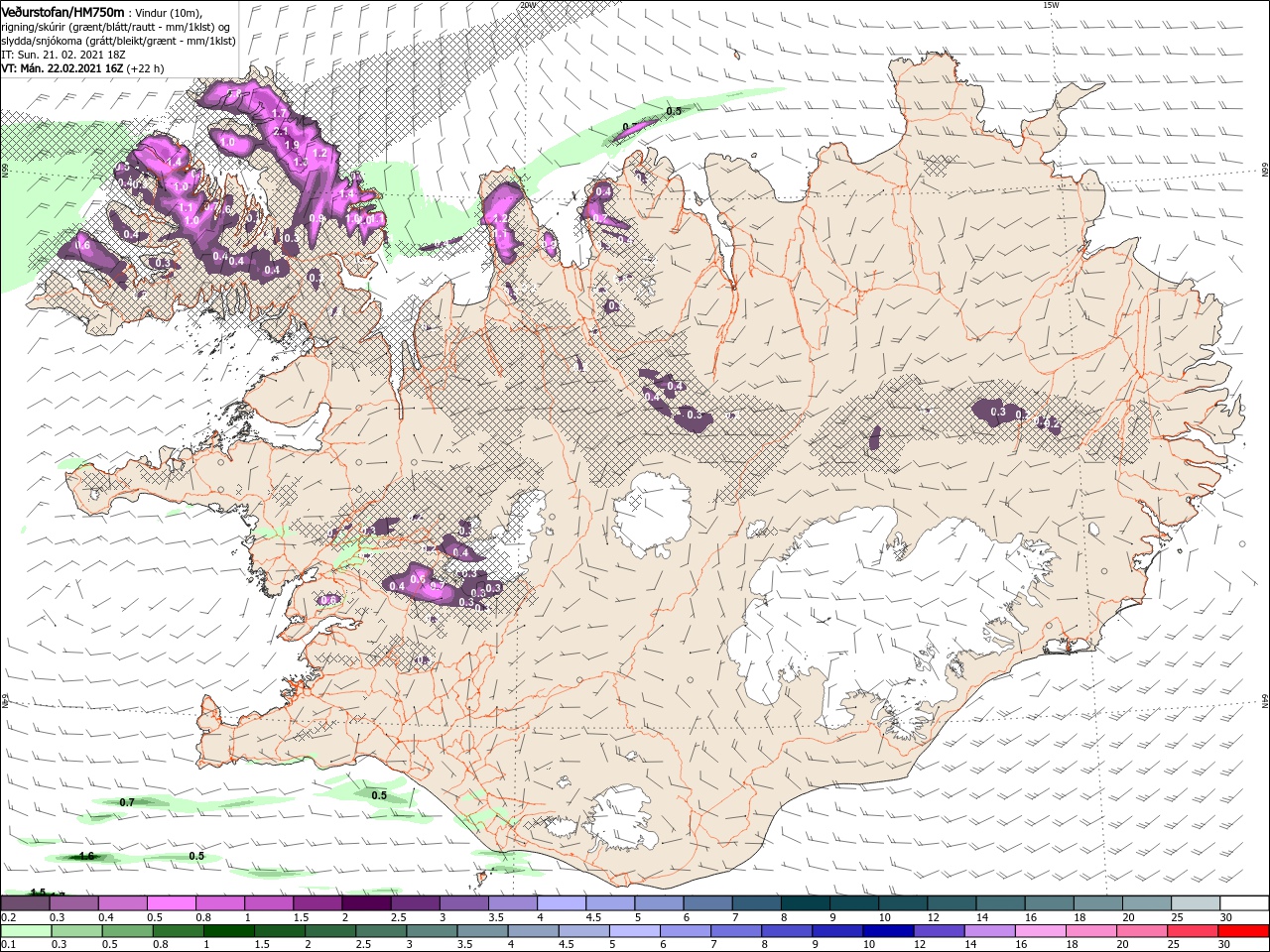Click the '4.5' label under the upper scale

coord(593,918)
